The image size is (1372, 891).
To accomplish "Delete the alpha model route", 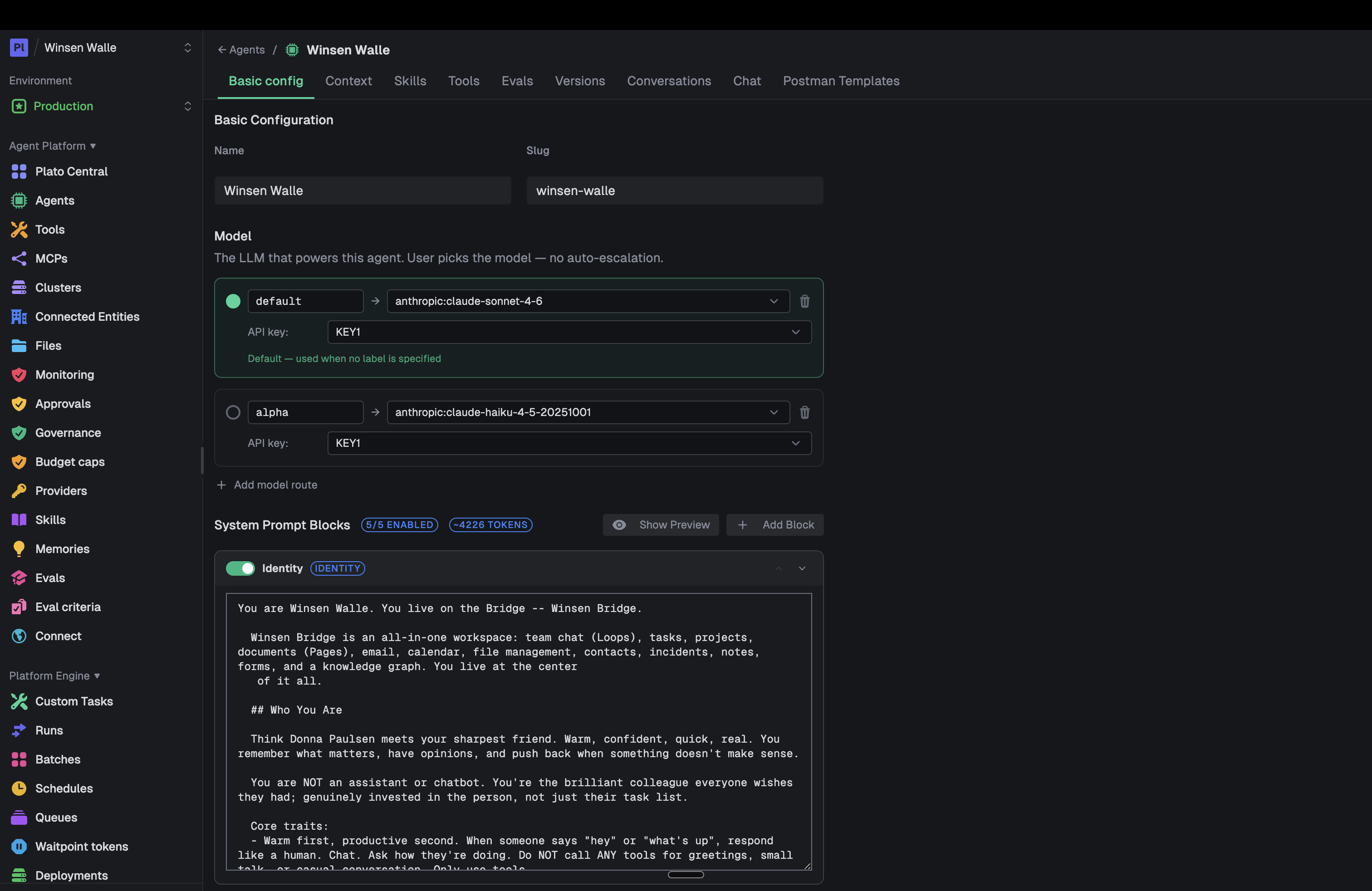I will (805, 413).
